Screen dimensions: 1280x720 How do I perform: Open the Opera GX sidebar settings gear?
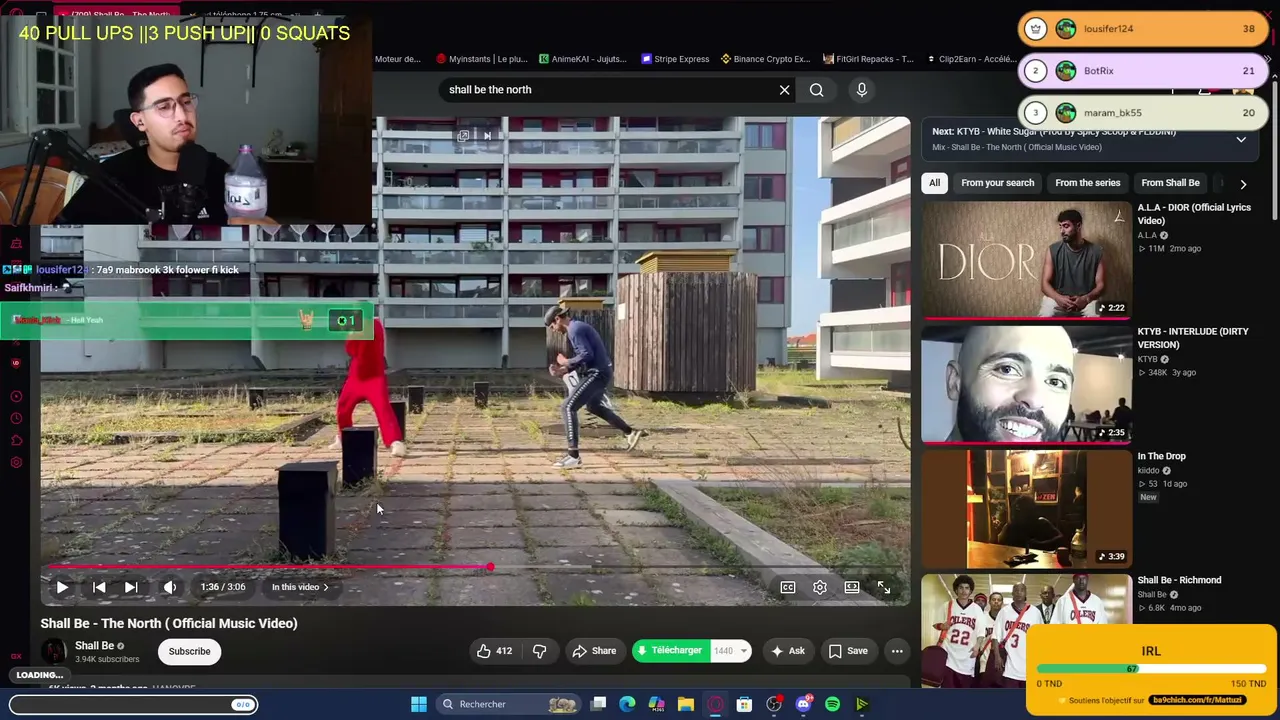coord(16,462)
